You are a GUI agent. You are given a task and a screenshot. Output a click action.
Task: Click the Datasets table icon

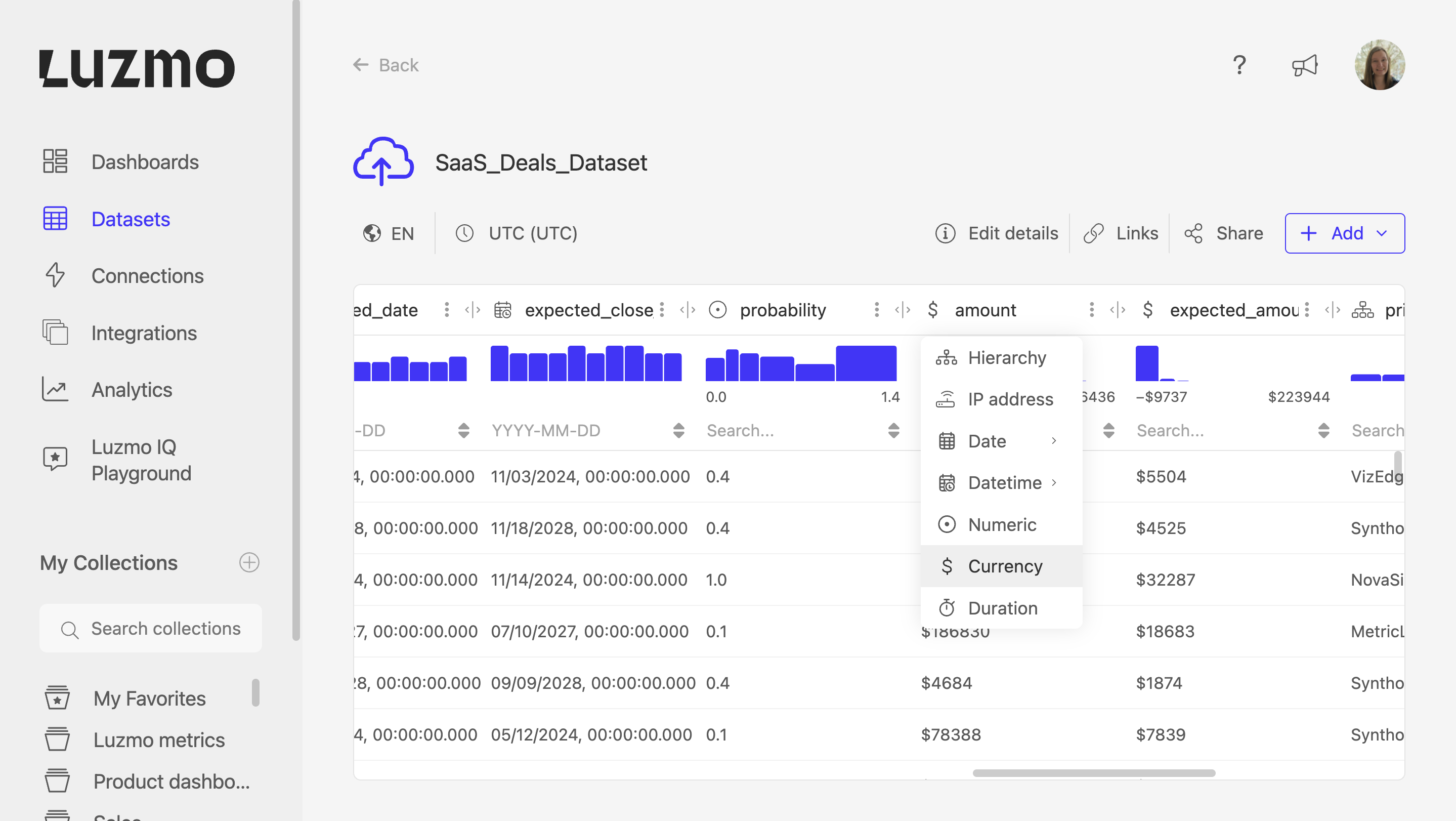coord(55,218)
